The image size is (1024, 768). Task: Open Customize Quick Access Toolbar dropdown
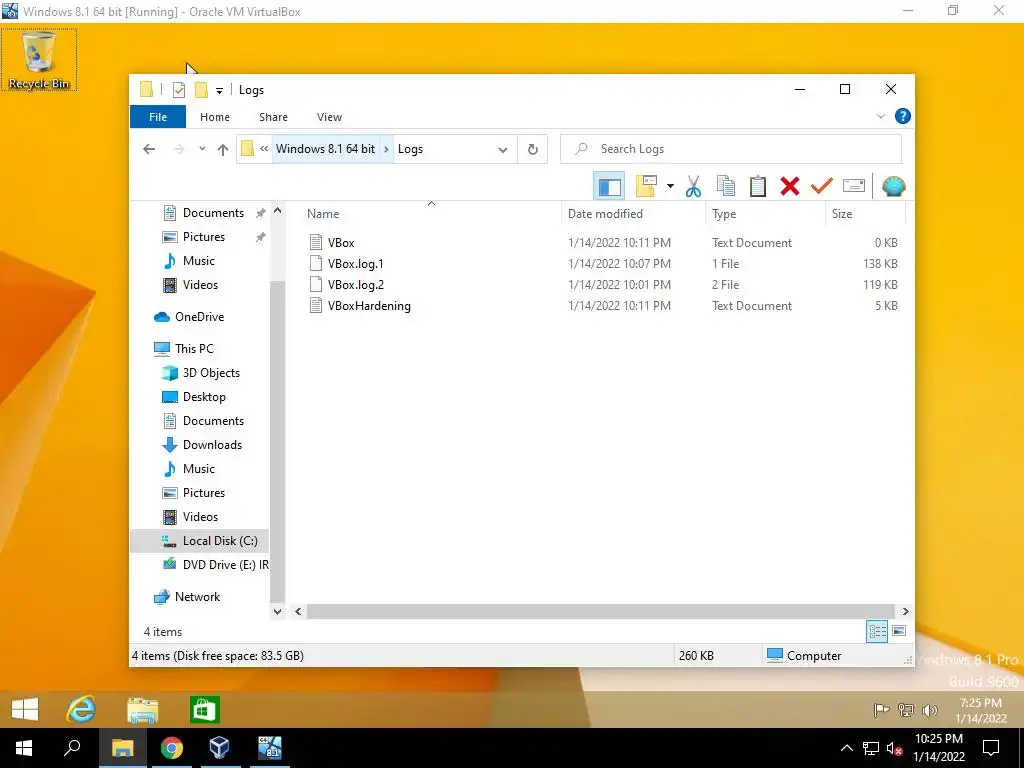click(219, 90)
